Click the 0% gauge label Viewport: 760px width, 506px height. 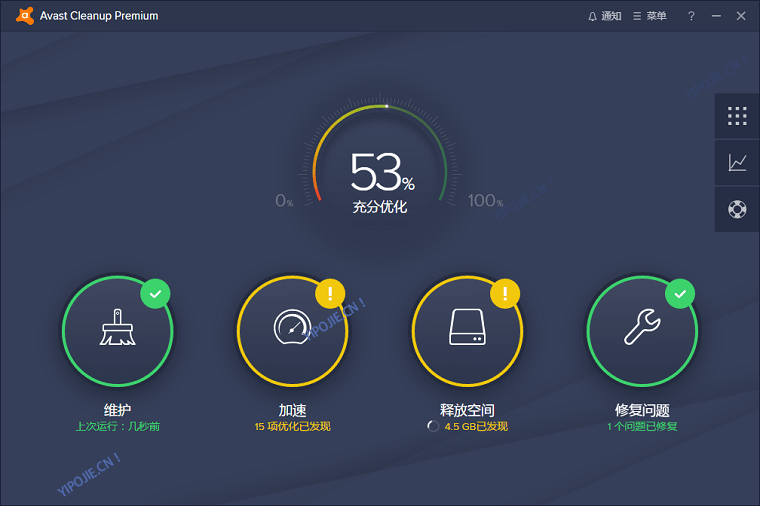(x=285, y=200)
